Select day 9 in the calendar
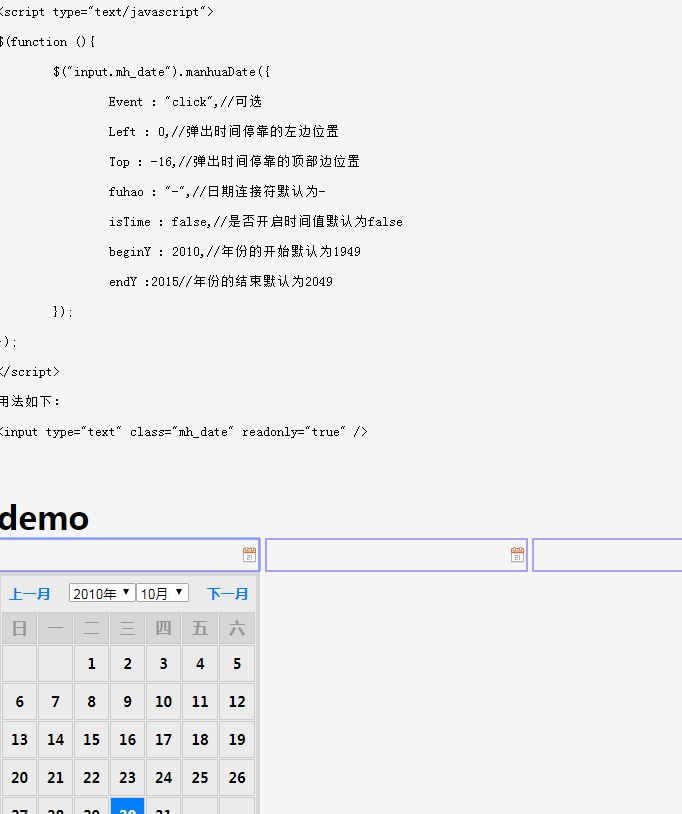The width and height of the screenshot is (682, 814). 128,701
